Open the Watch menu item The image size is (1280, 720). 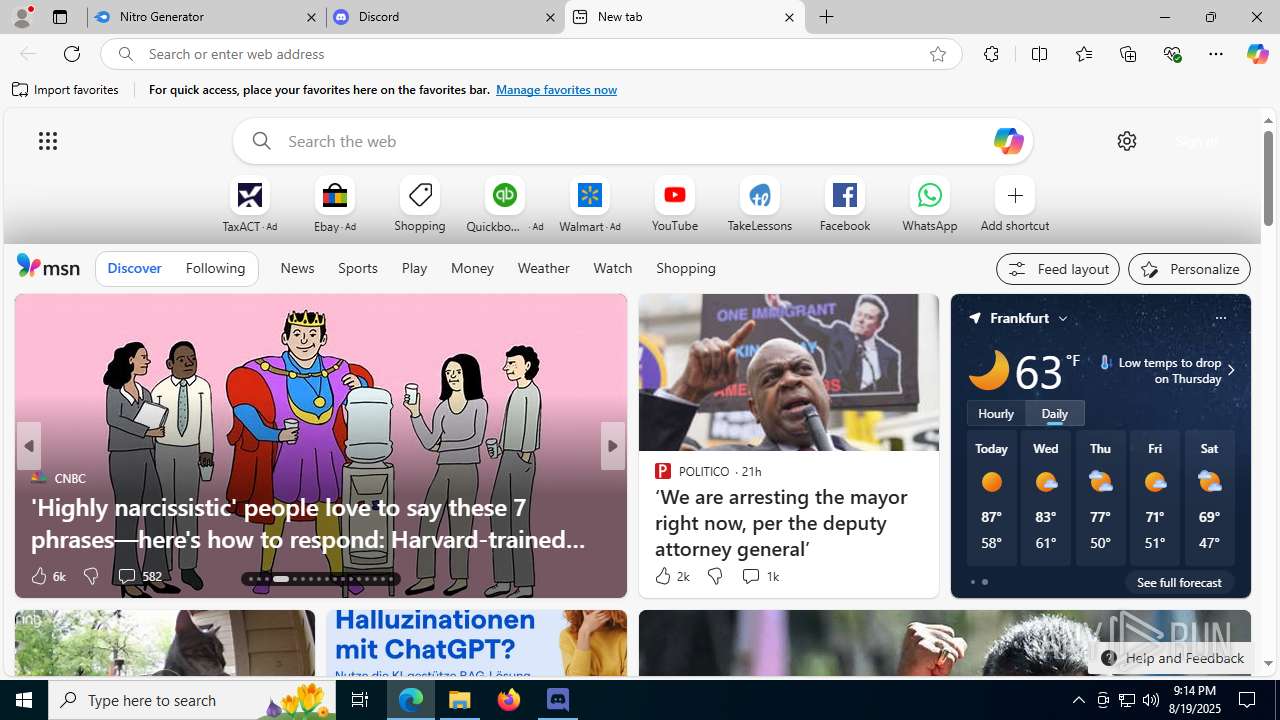coord(612,268)
